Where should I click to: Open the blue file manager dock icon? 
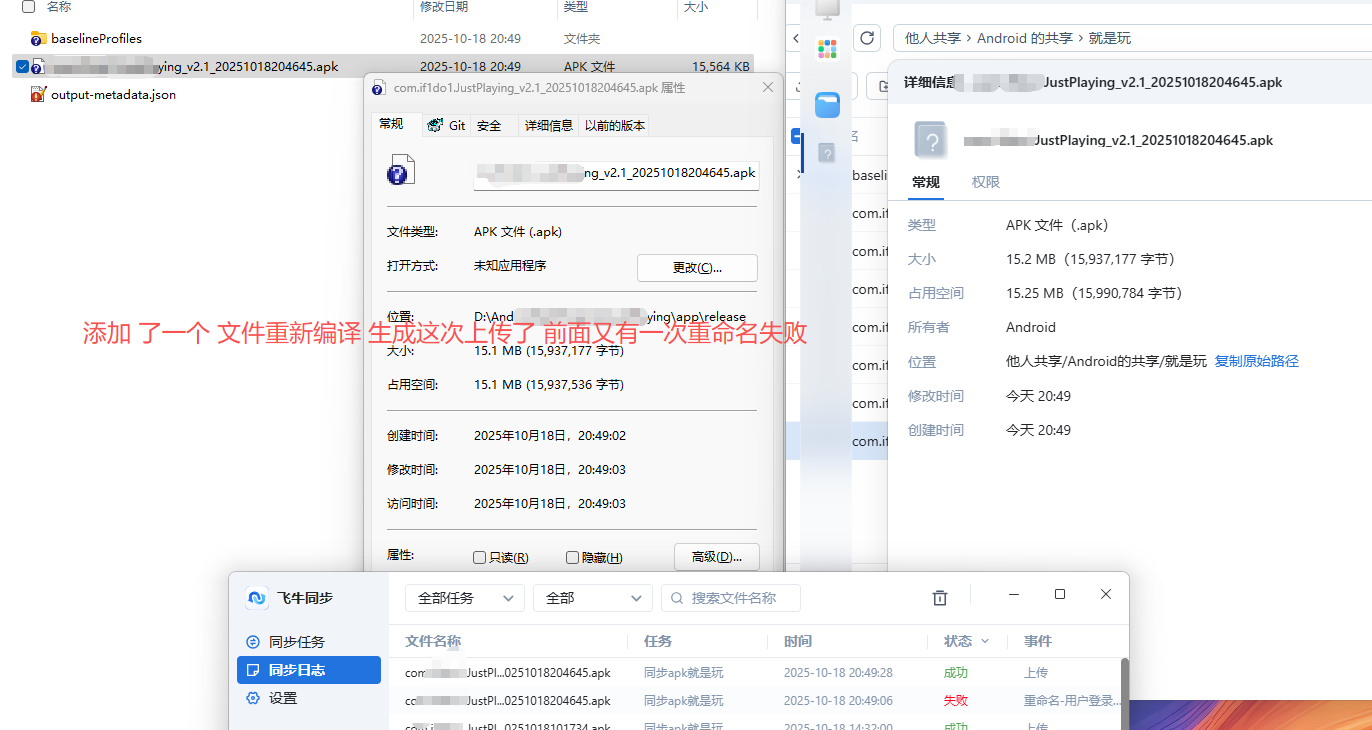[827, 105]
